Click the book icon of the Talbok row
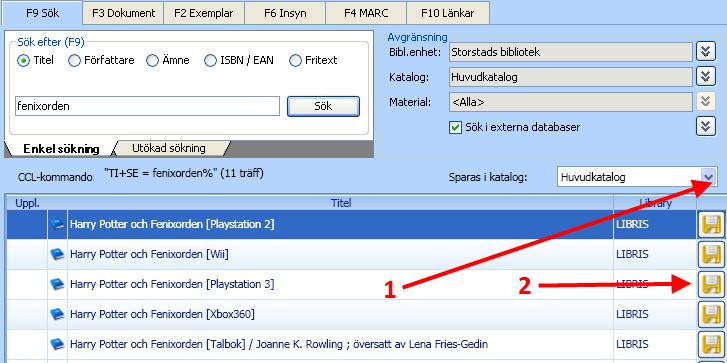This screenshot has height=363, width=727. [x=57, y=344]
